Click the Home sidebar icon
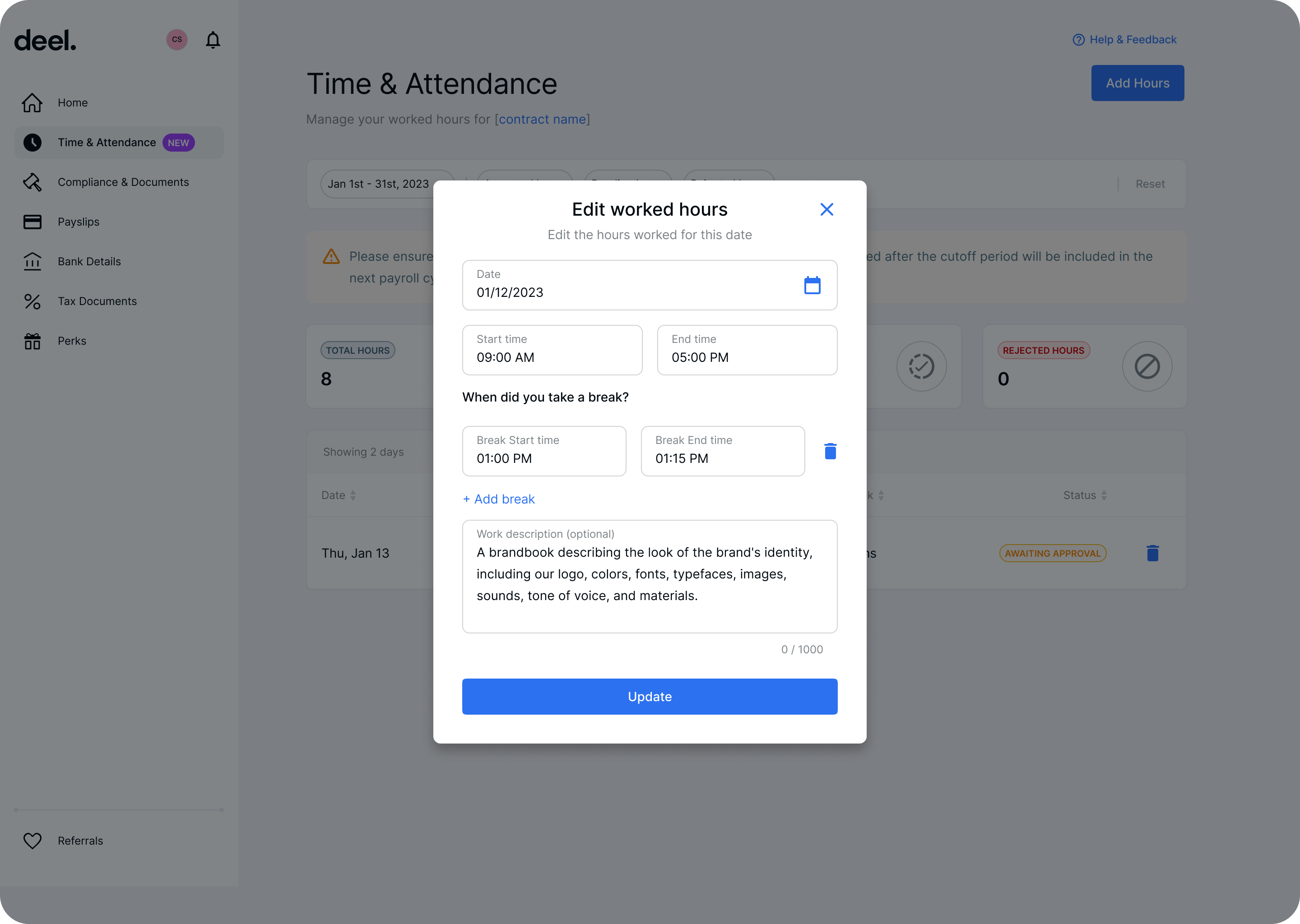 pos(32,102)
